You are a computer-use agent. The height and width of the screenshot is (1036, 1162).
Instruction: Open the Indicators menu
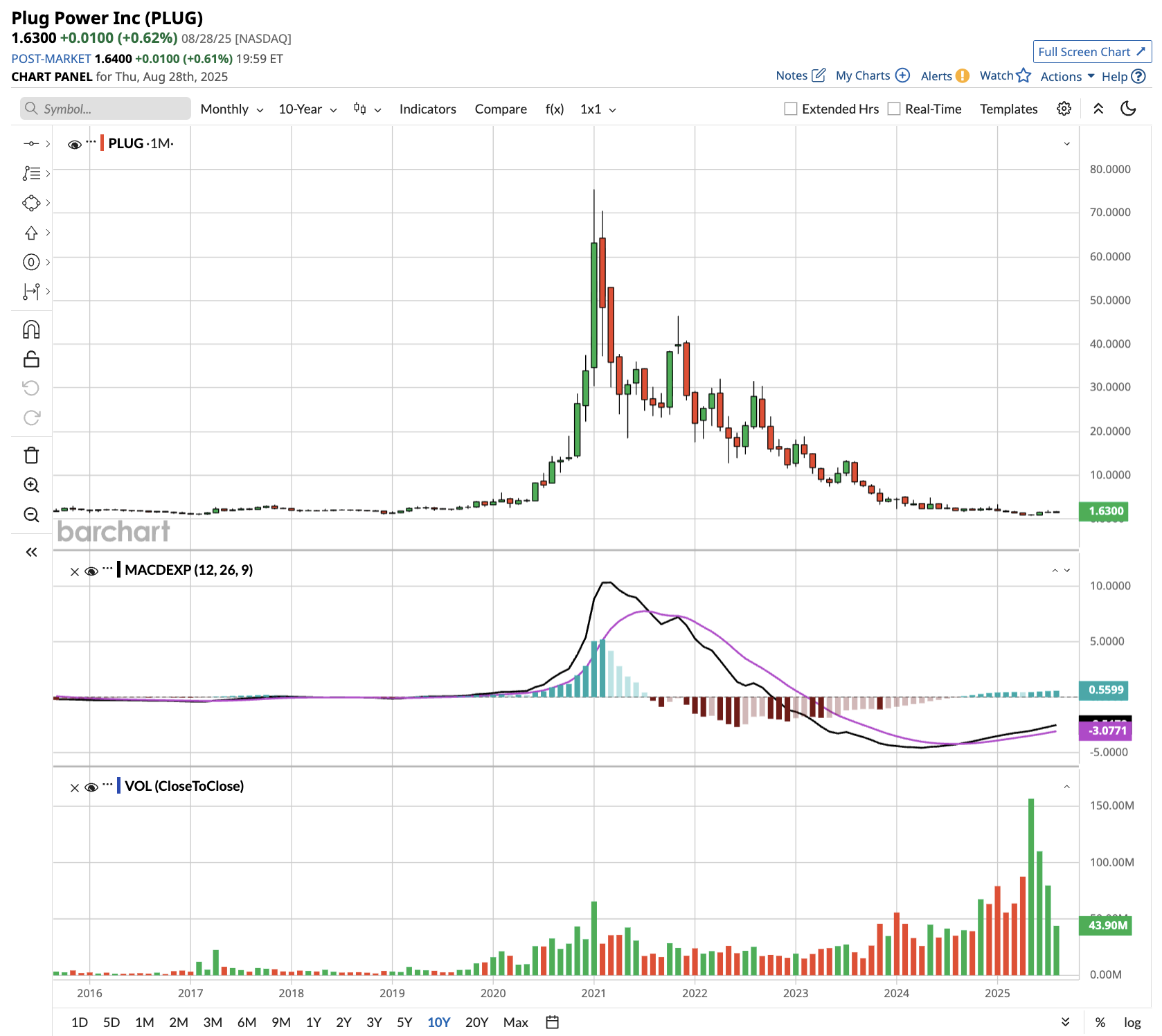[x=427, y=109]
